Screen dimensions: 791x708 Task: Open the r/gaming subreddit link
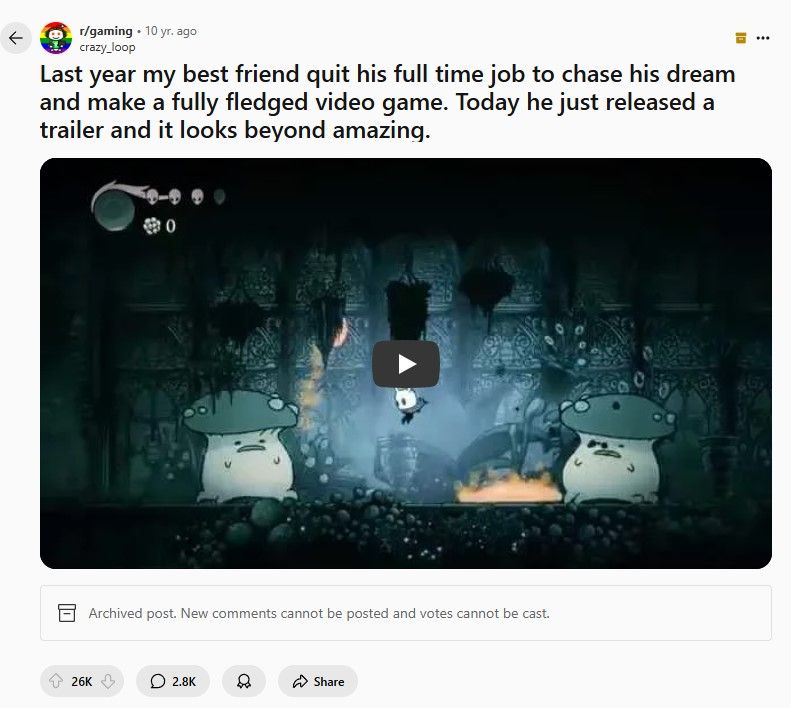click(106, 31)
